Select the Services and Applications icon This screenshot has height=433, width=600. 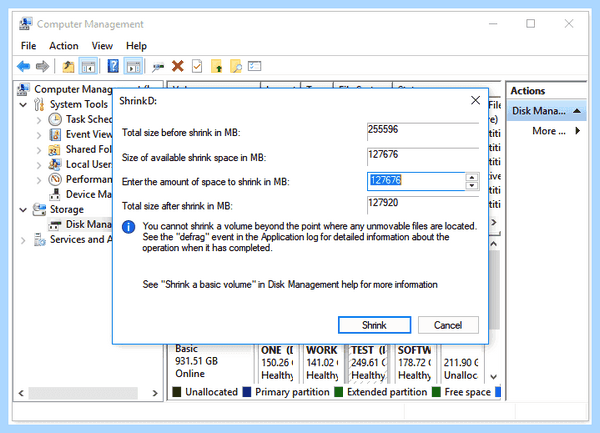39,239
